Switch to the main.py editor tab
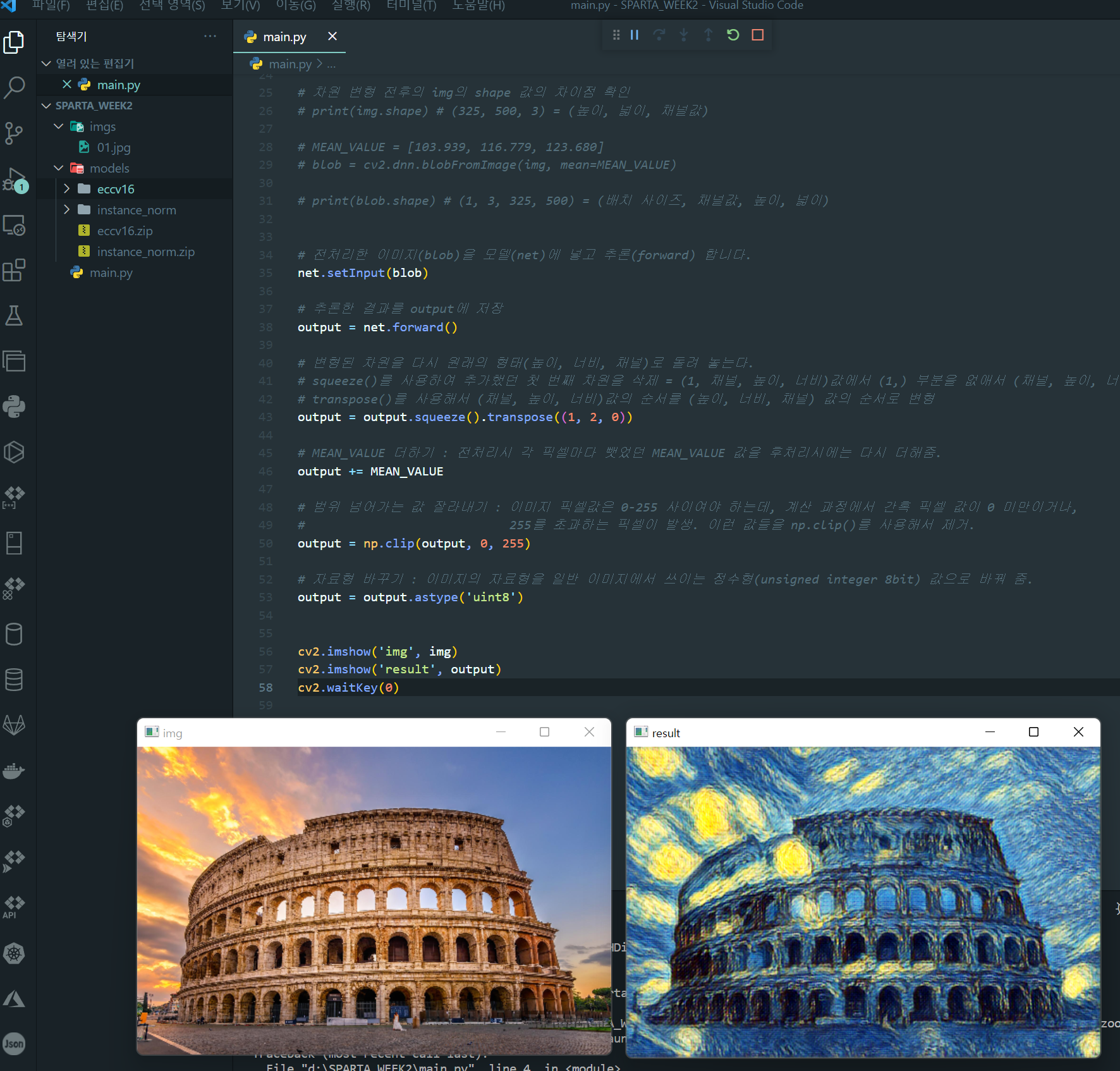 click(284, 37)
